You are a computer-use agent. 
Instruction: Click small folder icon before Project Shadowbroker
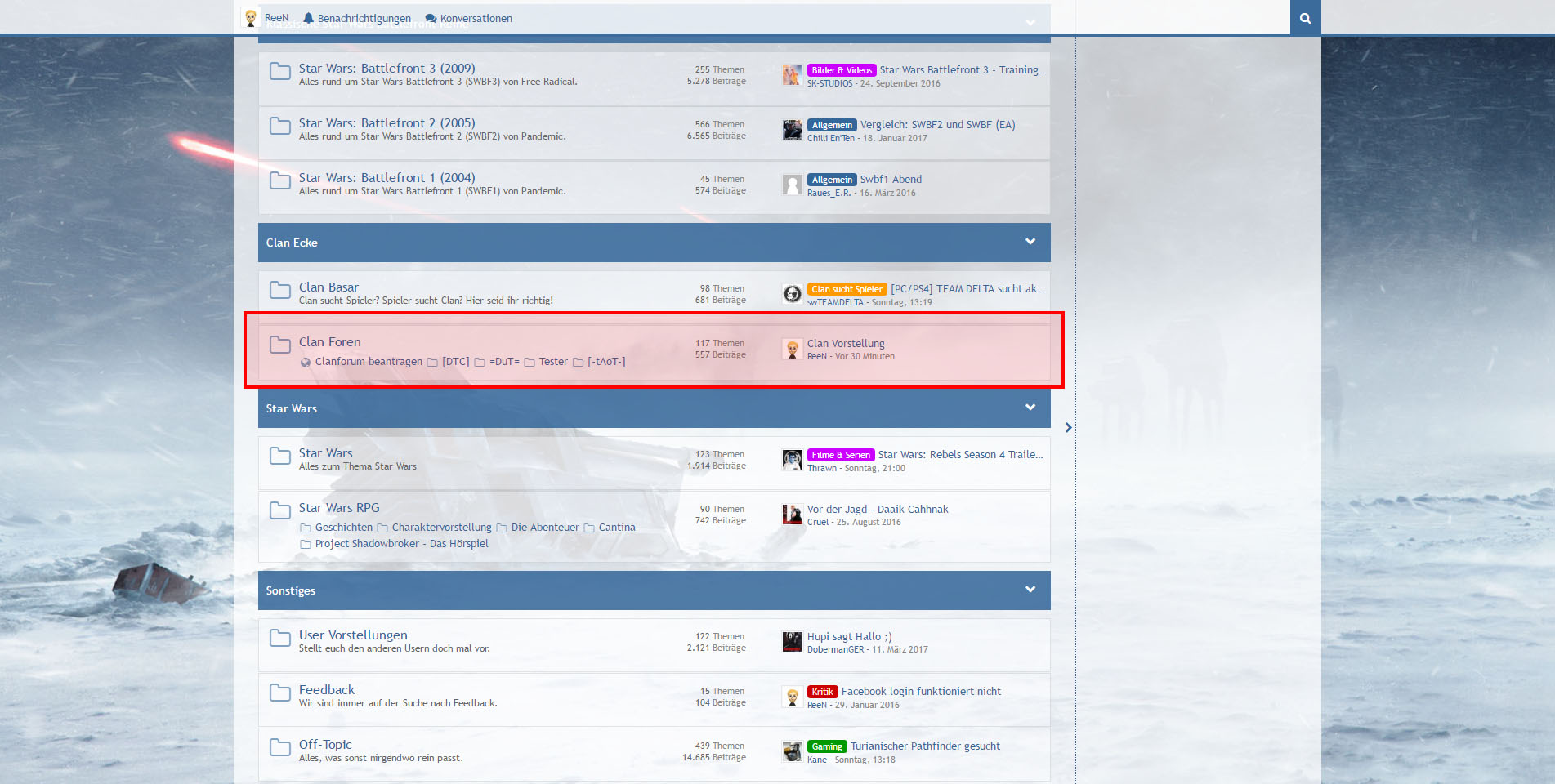pyautogui.click(x=306, y=545)
